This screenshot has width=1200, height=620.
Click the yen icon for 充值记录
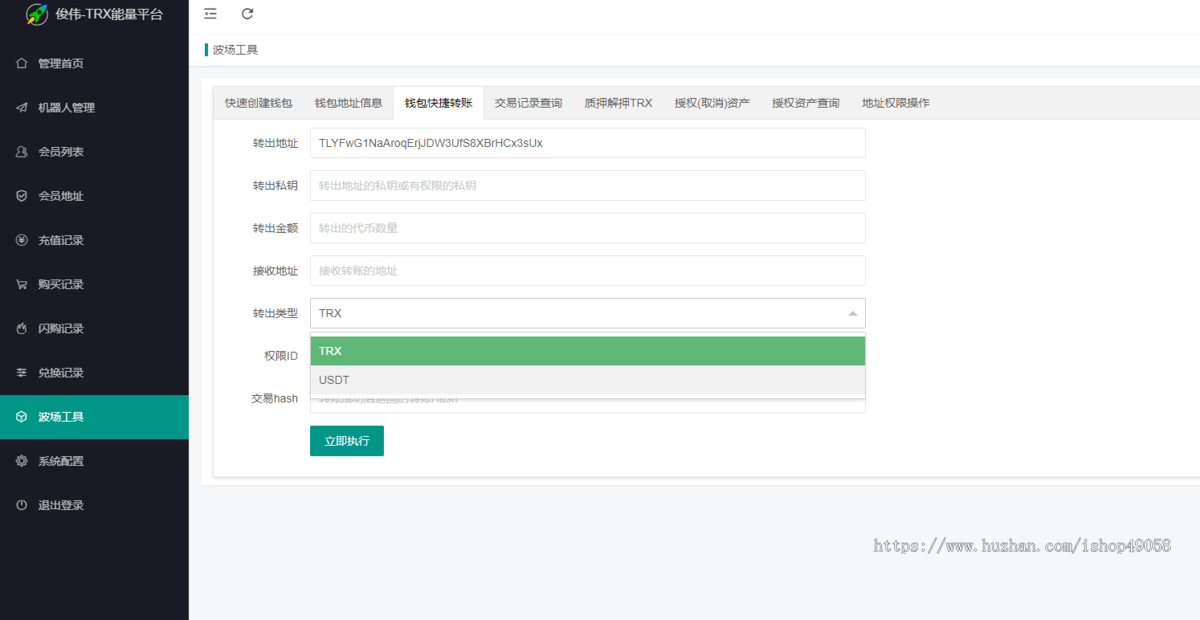(x=21, y=240)
